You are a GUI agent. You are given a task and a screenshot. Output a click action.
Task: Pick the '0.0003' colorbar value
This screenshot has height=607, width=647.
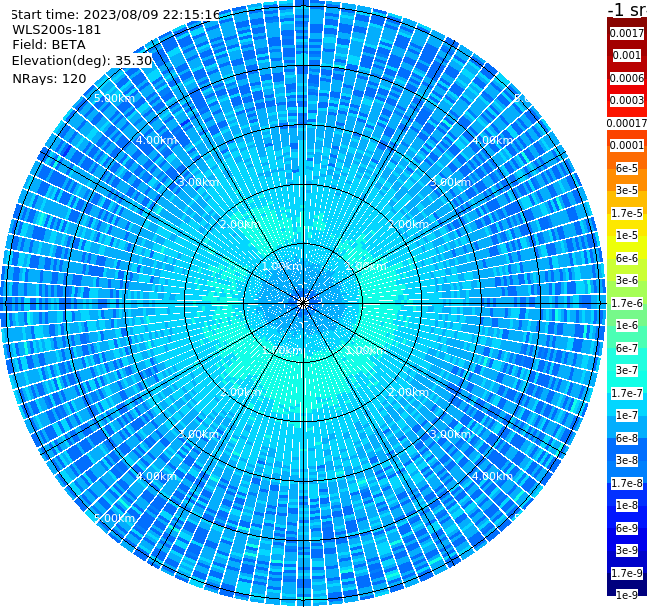tap(627, 100)
